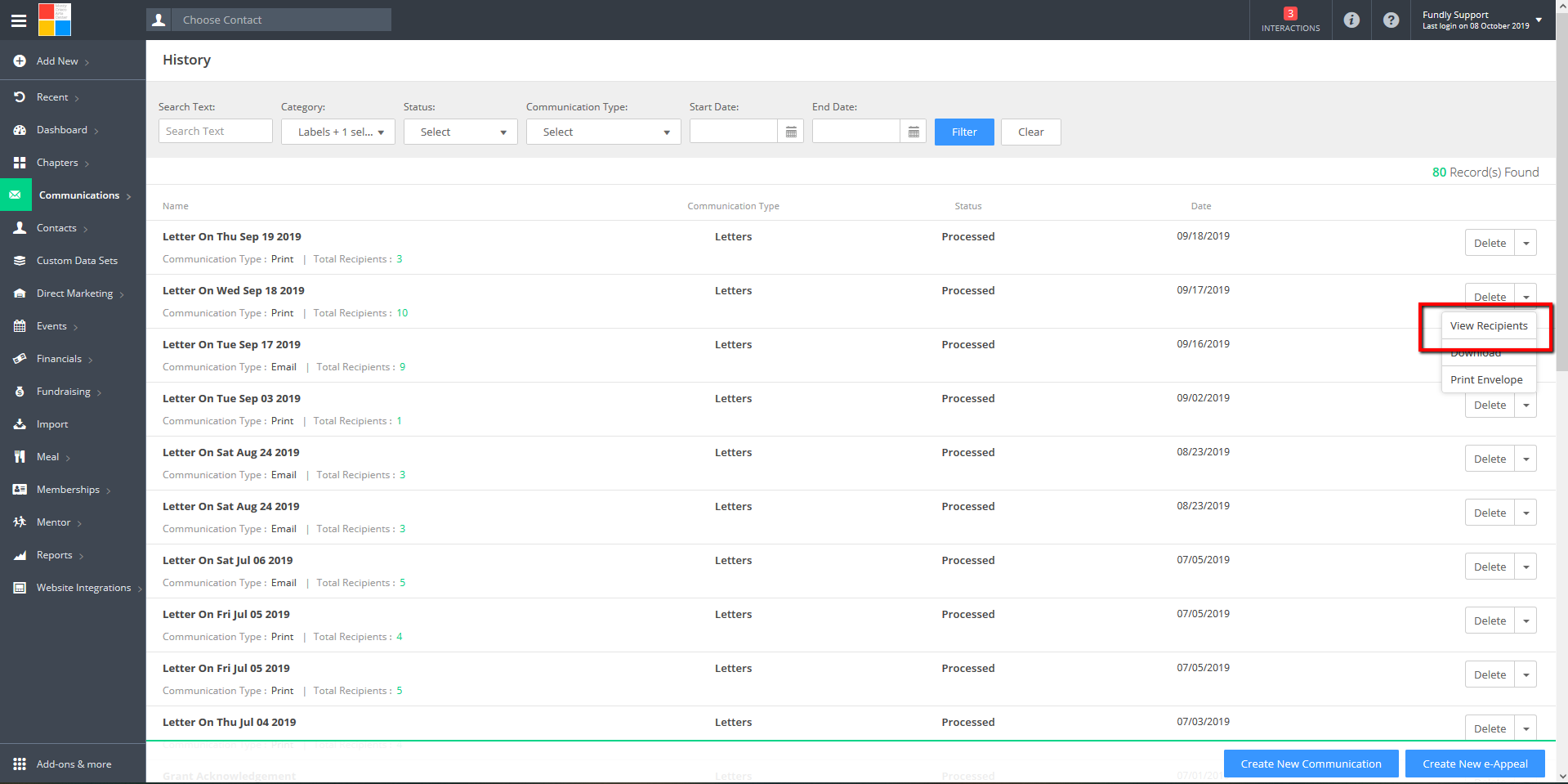Viewport: 1568px width, 784px height.
Task: Click Create New Communication button
Action: coord(1311,764)
